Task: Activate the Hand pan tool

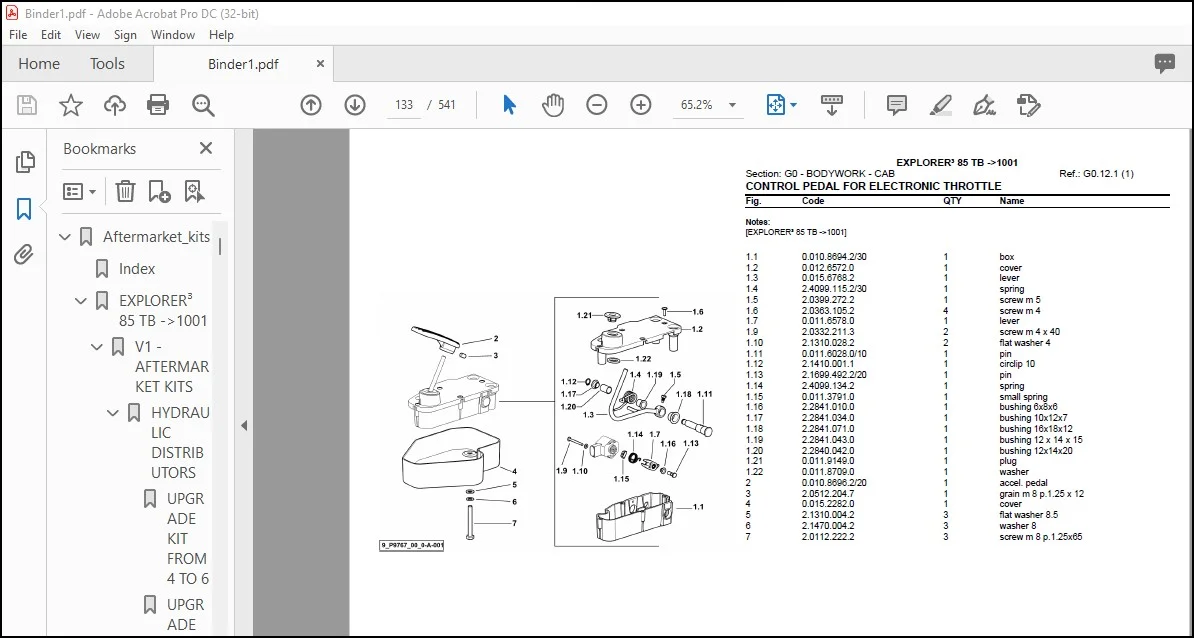Action: (x=553, y=105)
